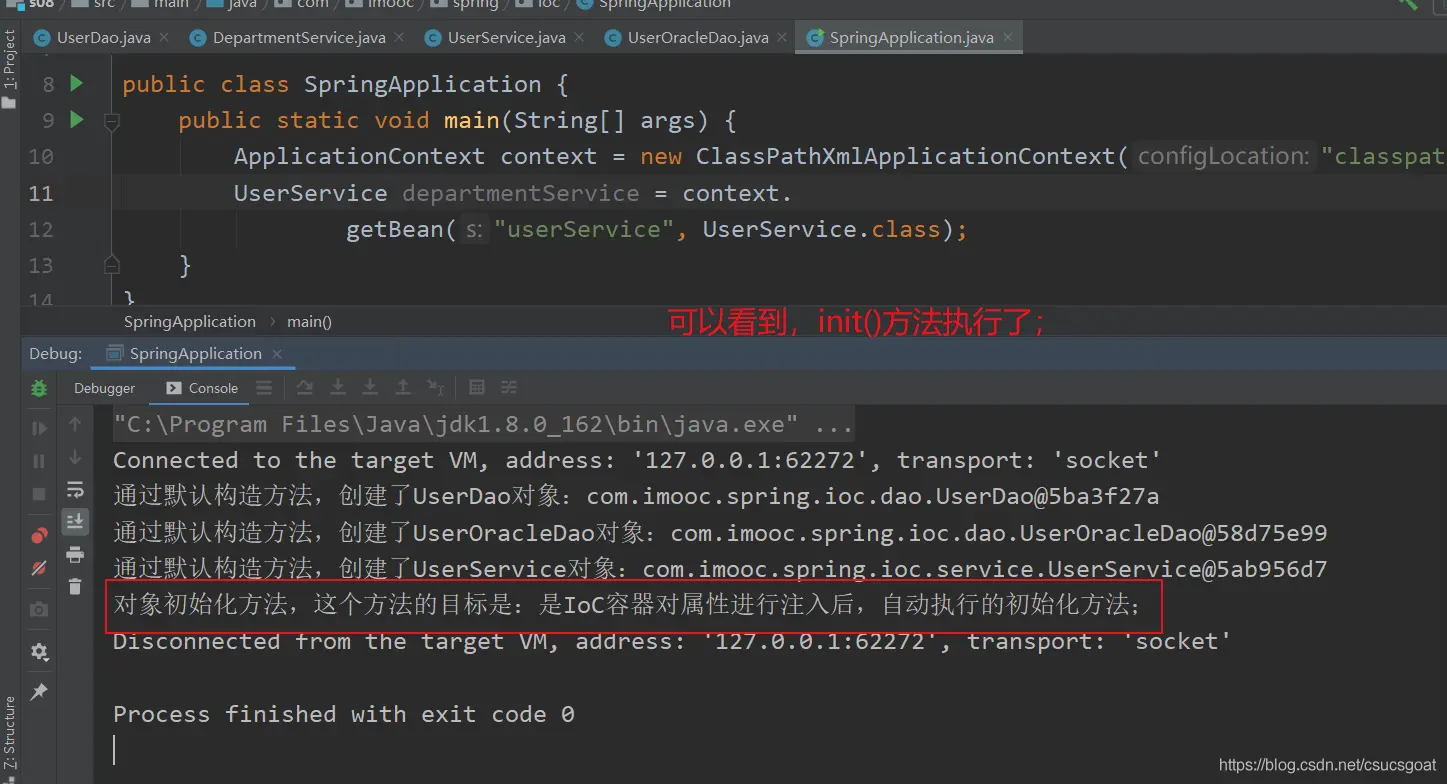Image resolution: width=1447 pixels, height=784 pixels.
Task: Close the UserOracleDao.java tab
Action: click(782, 38)
